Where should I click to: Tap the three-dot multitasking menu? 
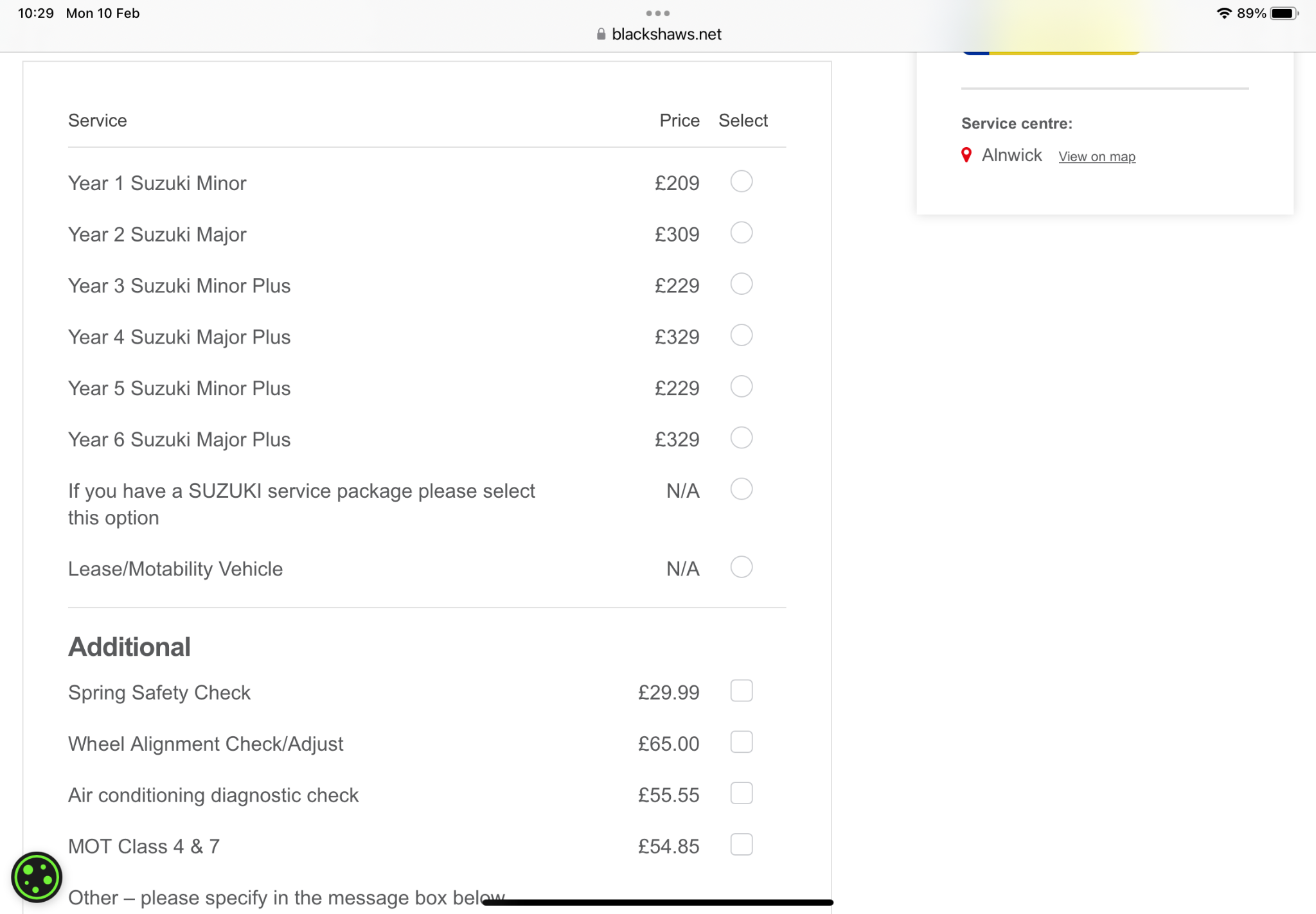(657, 13)
